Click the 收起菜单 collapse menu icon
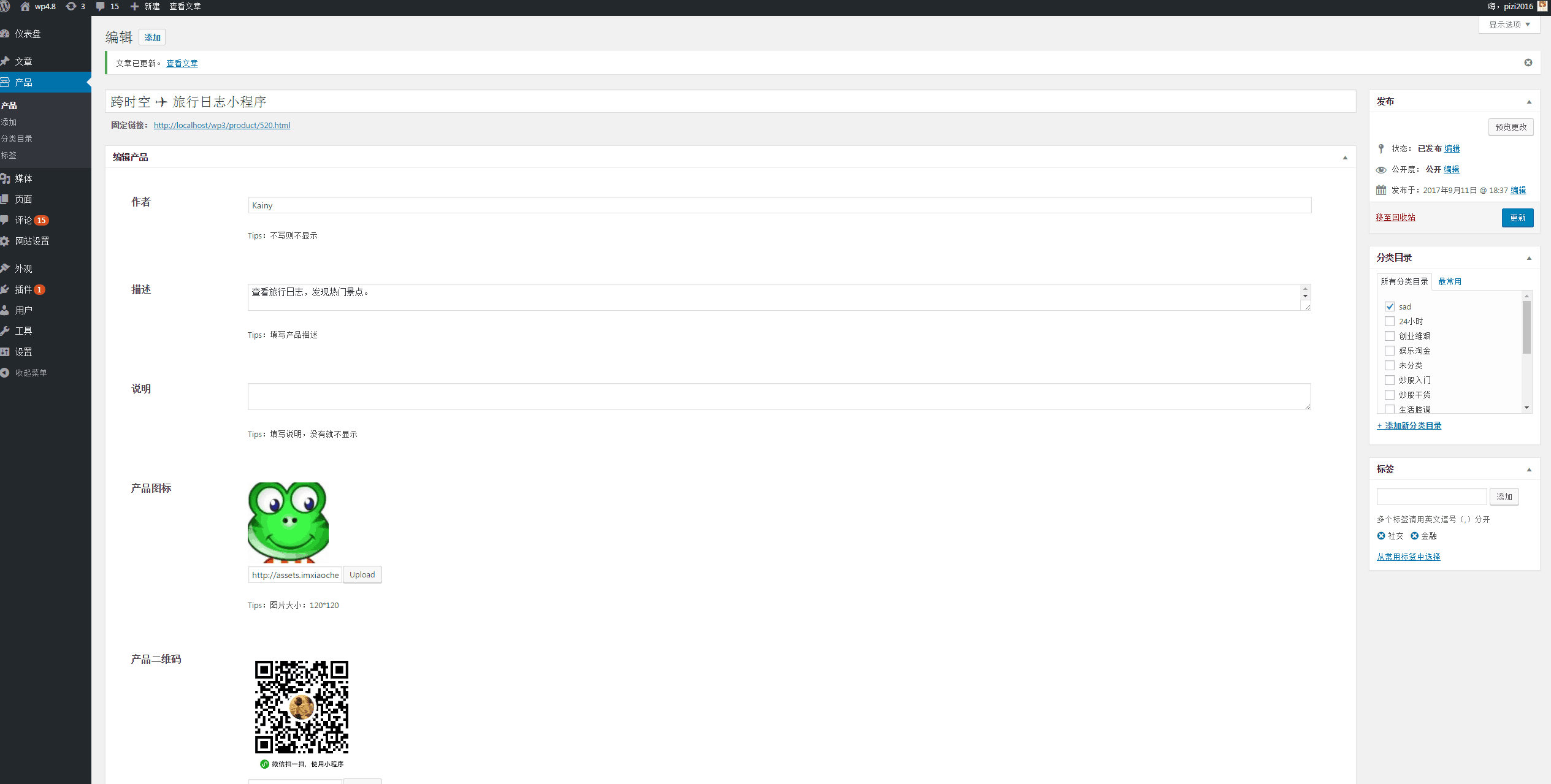The width and height of the screenshot is (1551, 784). pos(5,373)
